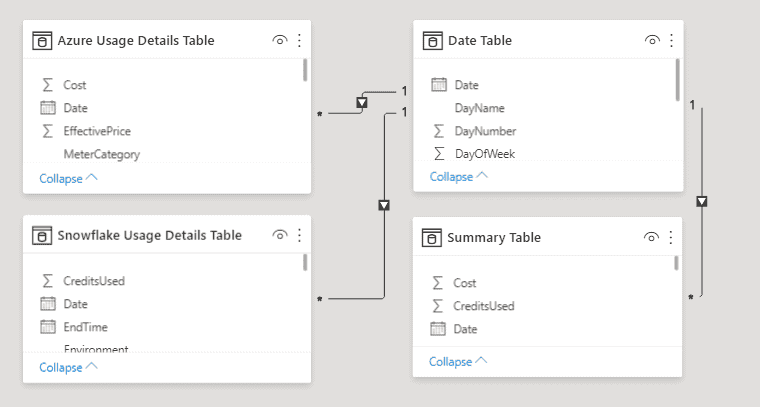Image resolution: width=760 pixels, height=407 pixels.
Task: Hide the Snowflake Usage Details Table
Action: point(280,235)
